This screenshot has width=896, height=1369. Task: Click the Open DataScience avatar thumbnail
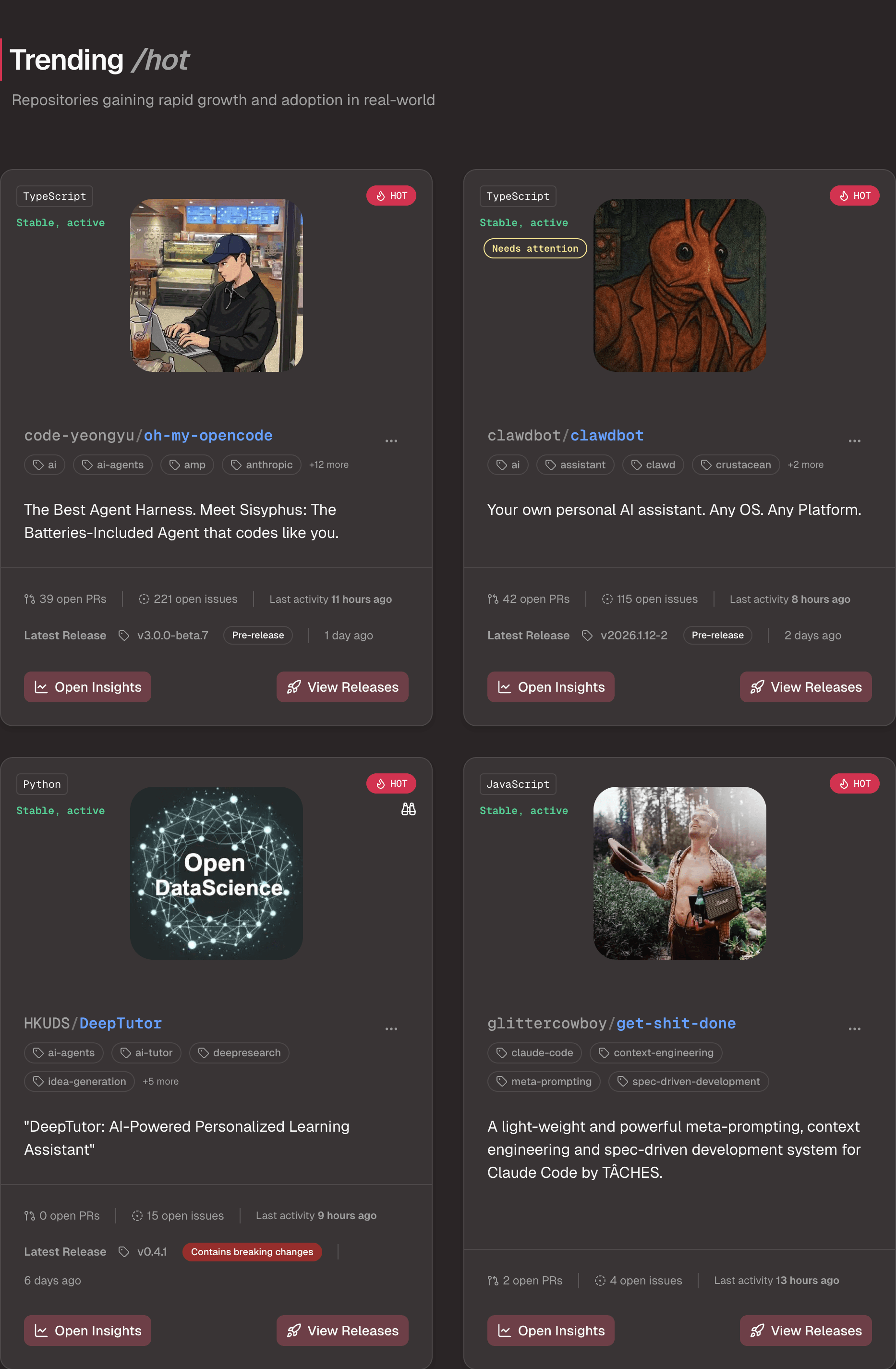[216, 873]
